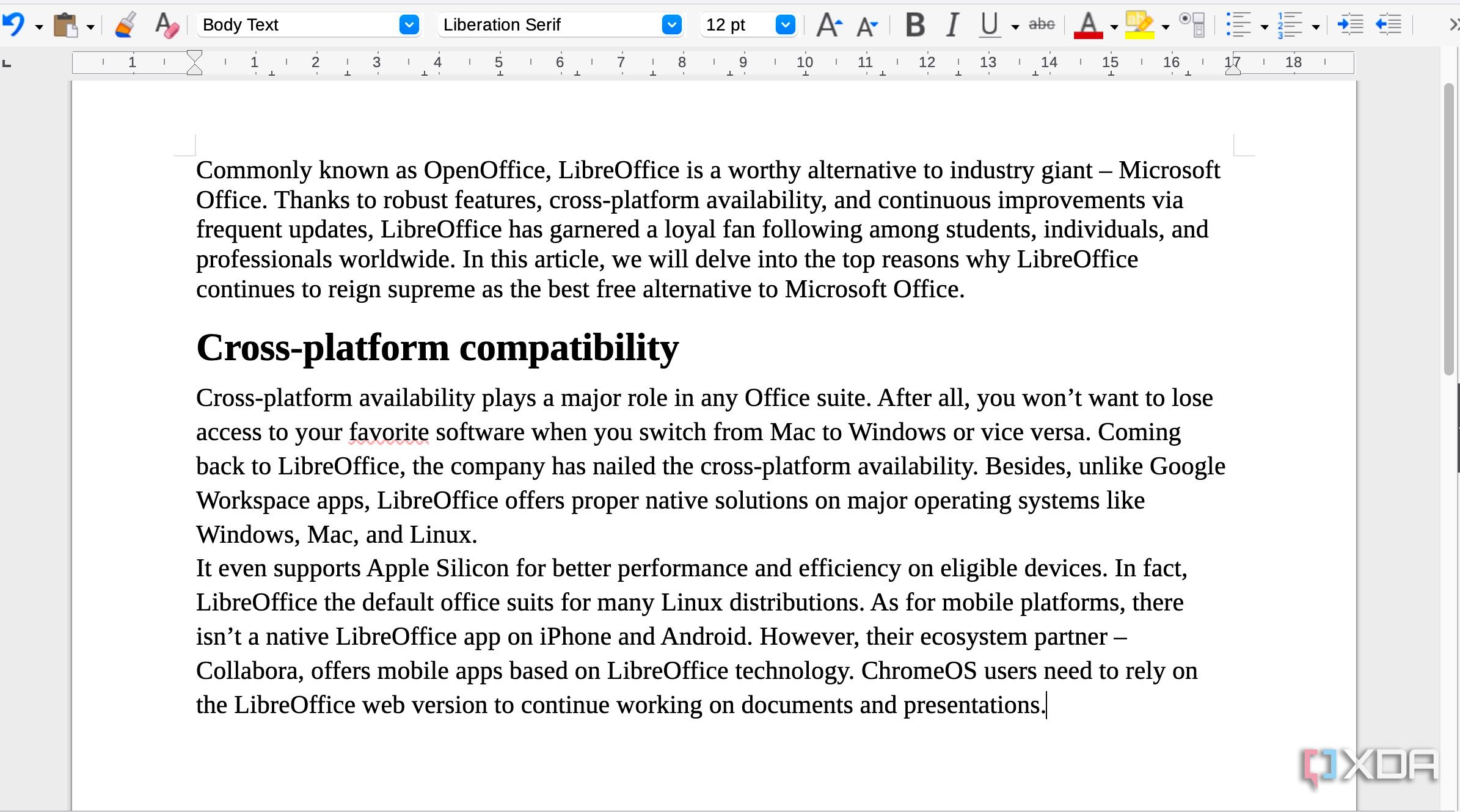
Task: Click the Paste clipboard icon
Action: click(66, 25)
